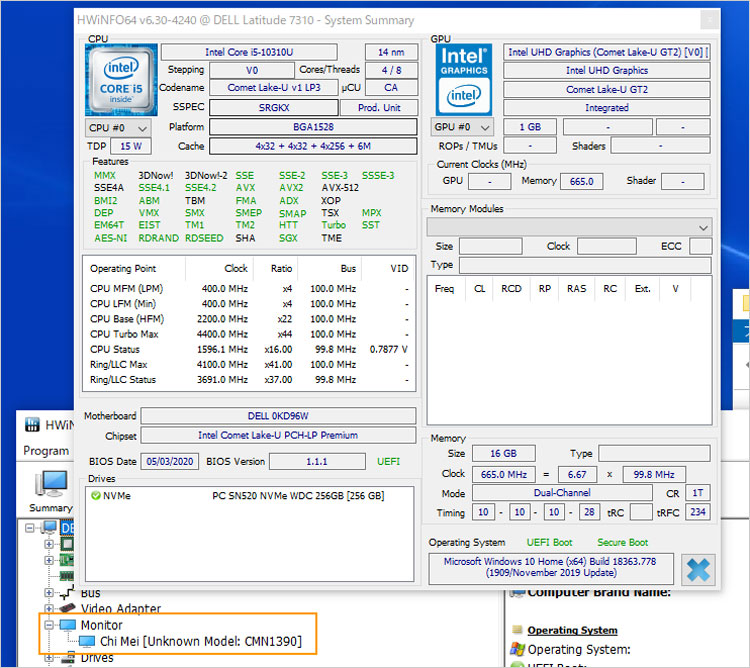This screenshot has height=668, width=750.
Task: Click the BIOS Version 1.1.1 field
Action: (317, 461)
